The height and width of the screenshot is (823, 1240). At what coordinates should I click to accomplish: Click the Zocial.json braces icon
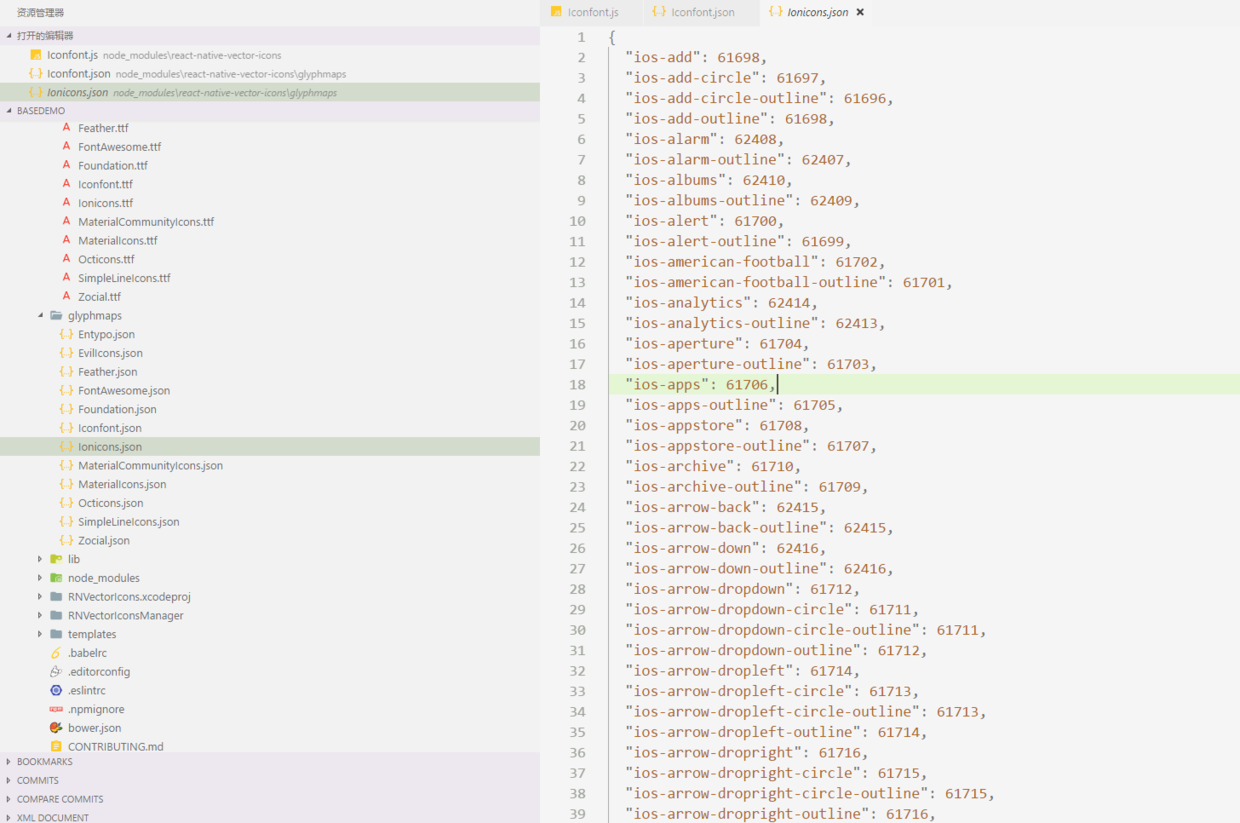click(x=66, y=541)
